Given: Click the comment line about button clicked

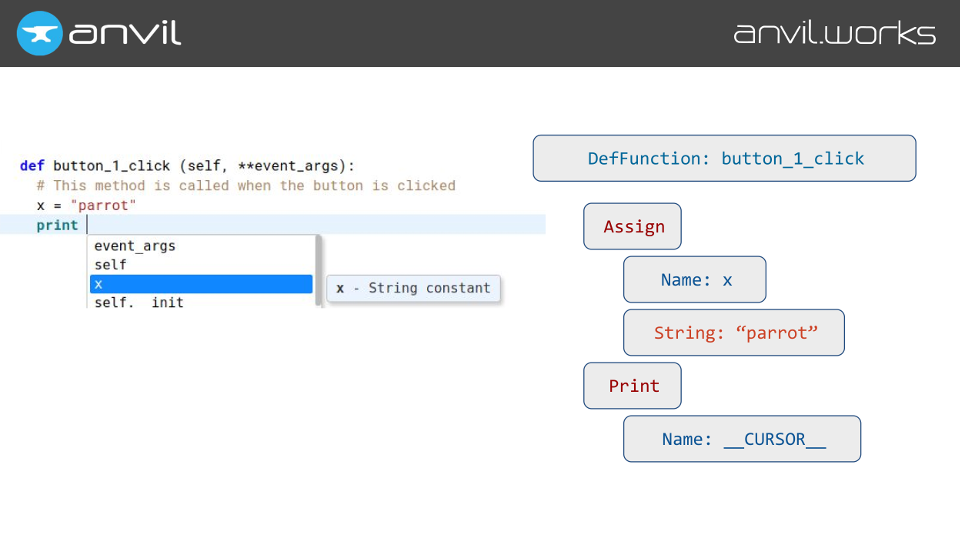Looking at the screenshot, I should point(245,185).
